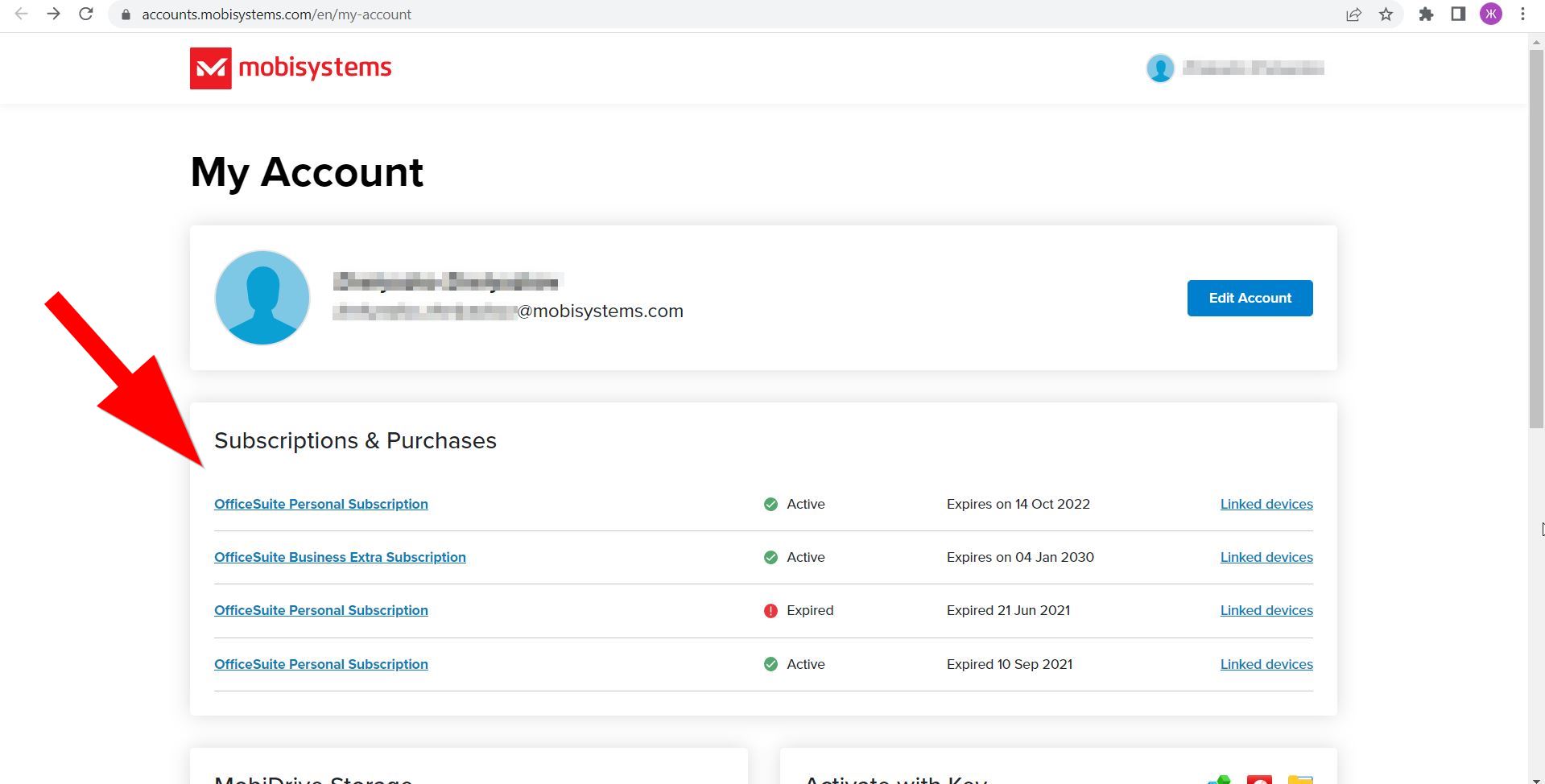Click the green Active icon on Business Extra row
This screenshot has width=1545, height=784.
click(x=770, y=557)
